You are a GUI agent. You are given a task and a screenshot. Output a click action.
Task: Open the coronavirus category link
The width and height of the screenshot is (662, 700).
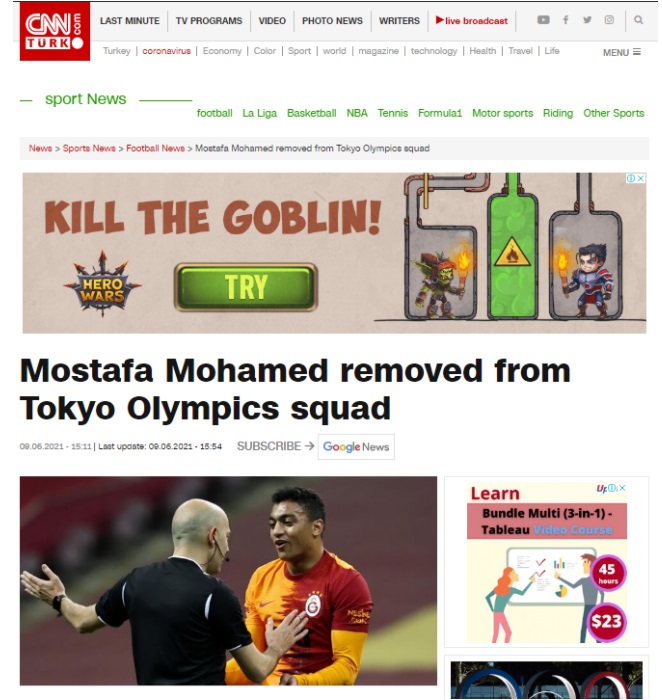click(x=167, y=51)
